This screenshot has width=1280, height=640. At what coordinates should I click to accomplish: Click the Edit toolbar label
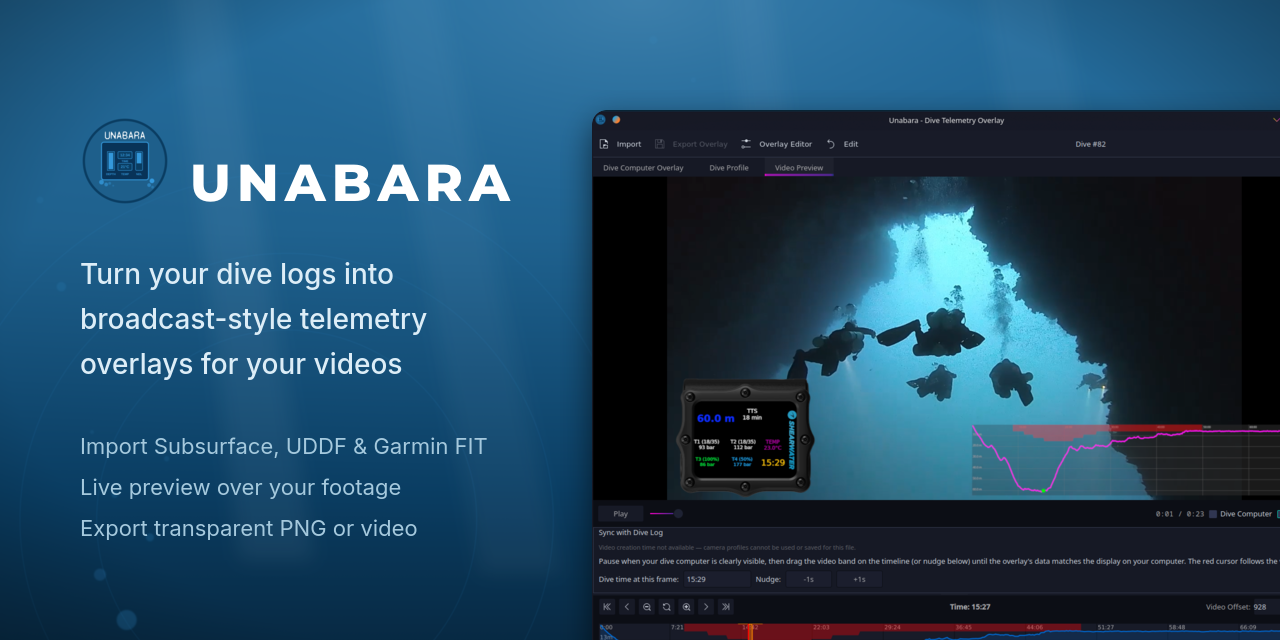pos(851,144)
